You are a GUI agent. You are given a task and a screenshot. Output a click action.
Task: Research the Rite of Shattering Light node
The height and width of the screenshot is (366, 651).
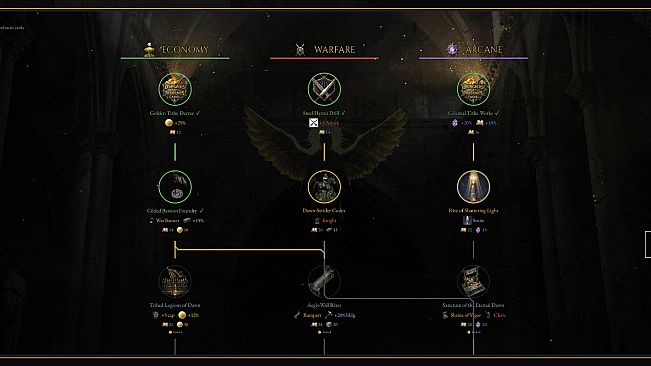[x=473, y=187]
